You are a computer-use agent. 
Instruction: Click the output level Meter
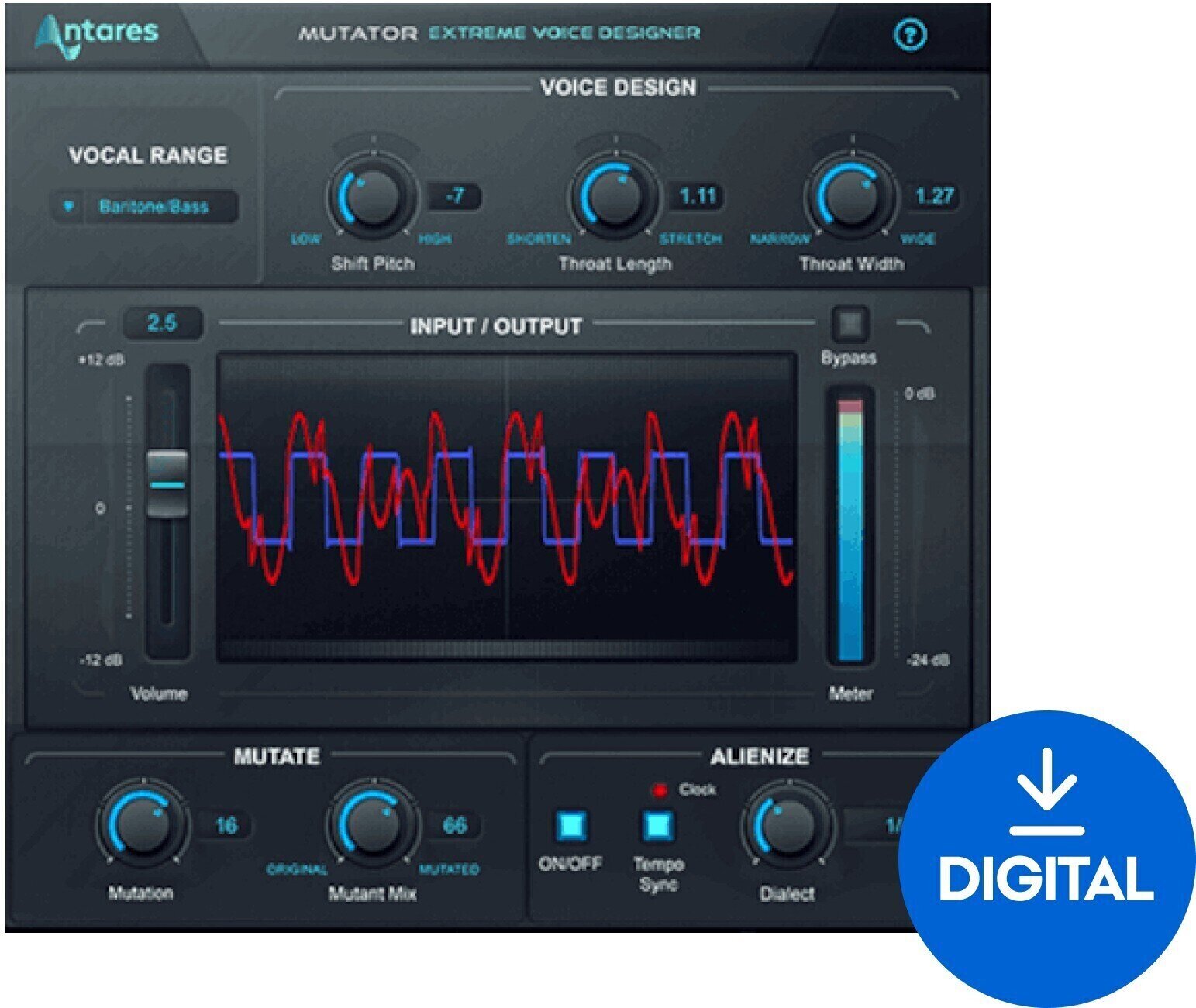851,531
